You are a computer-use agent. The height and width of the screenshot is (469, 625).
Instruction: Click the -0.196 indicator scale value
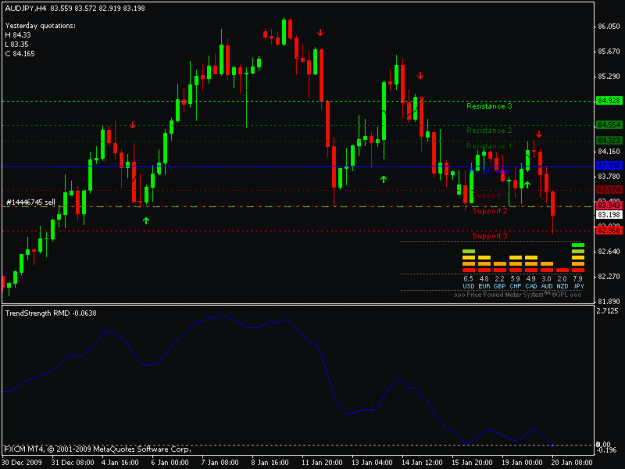[607, 450]
